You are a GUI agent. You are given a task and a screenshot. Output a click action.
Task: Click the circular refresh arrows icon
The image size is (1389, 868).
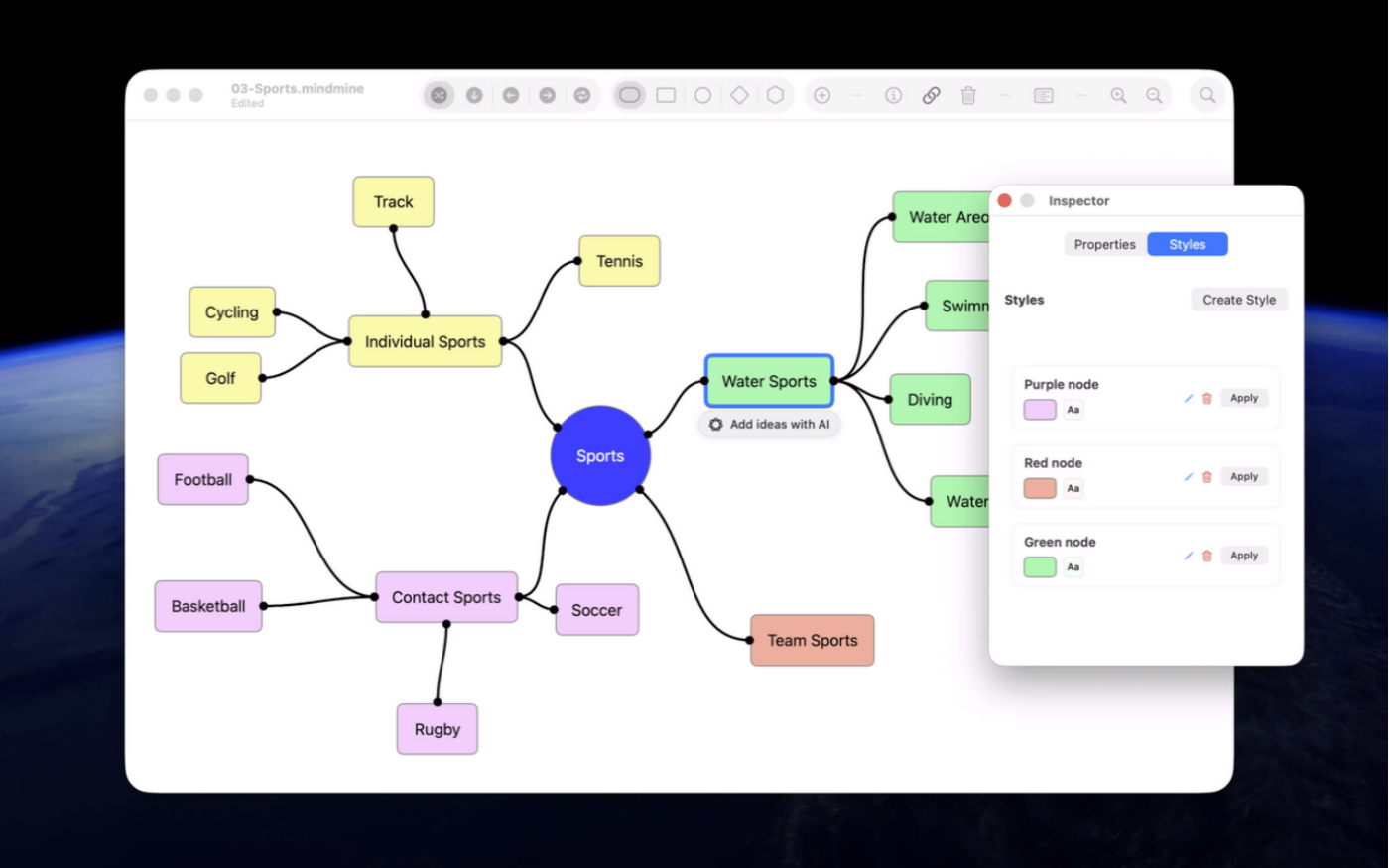[582, 95]
